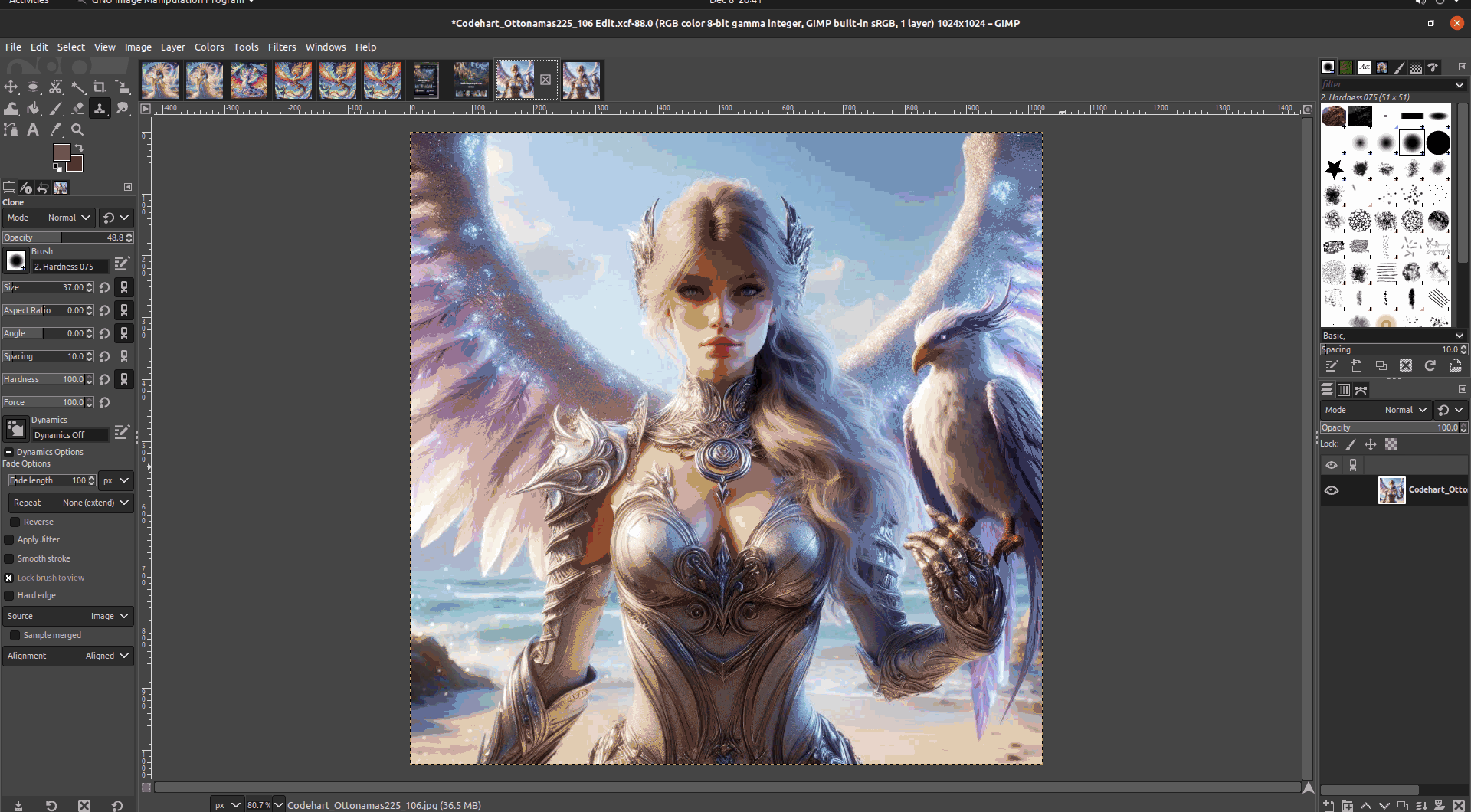Toggle link for Aspect Ratio to brush default
The height and width of the screenshot is (812, 1471).
click(124, 311)
